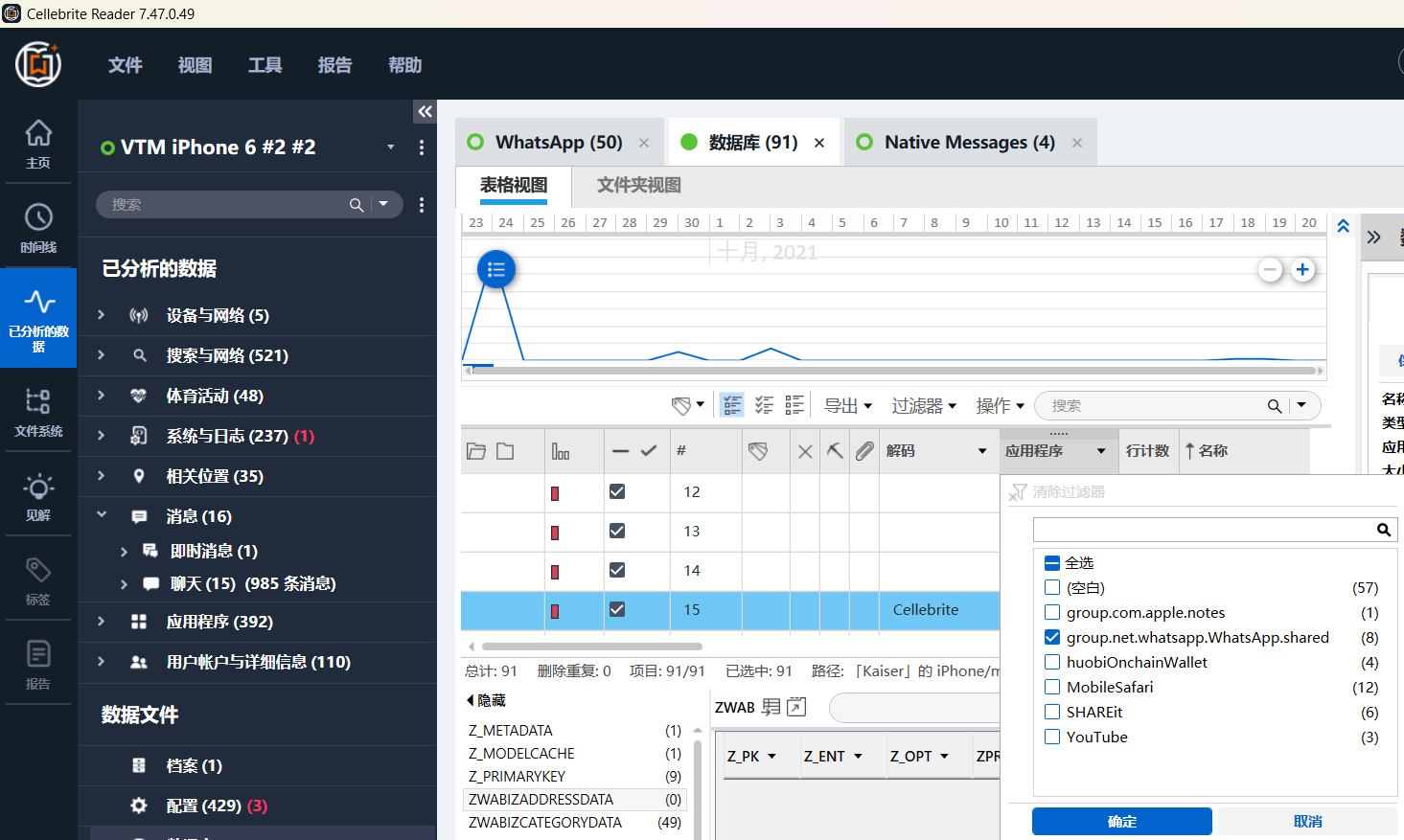The image size is (1404, 840).
Task: Check the group.com.apple.notes filter option
Action: [x=1052, y=613]
